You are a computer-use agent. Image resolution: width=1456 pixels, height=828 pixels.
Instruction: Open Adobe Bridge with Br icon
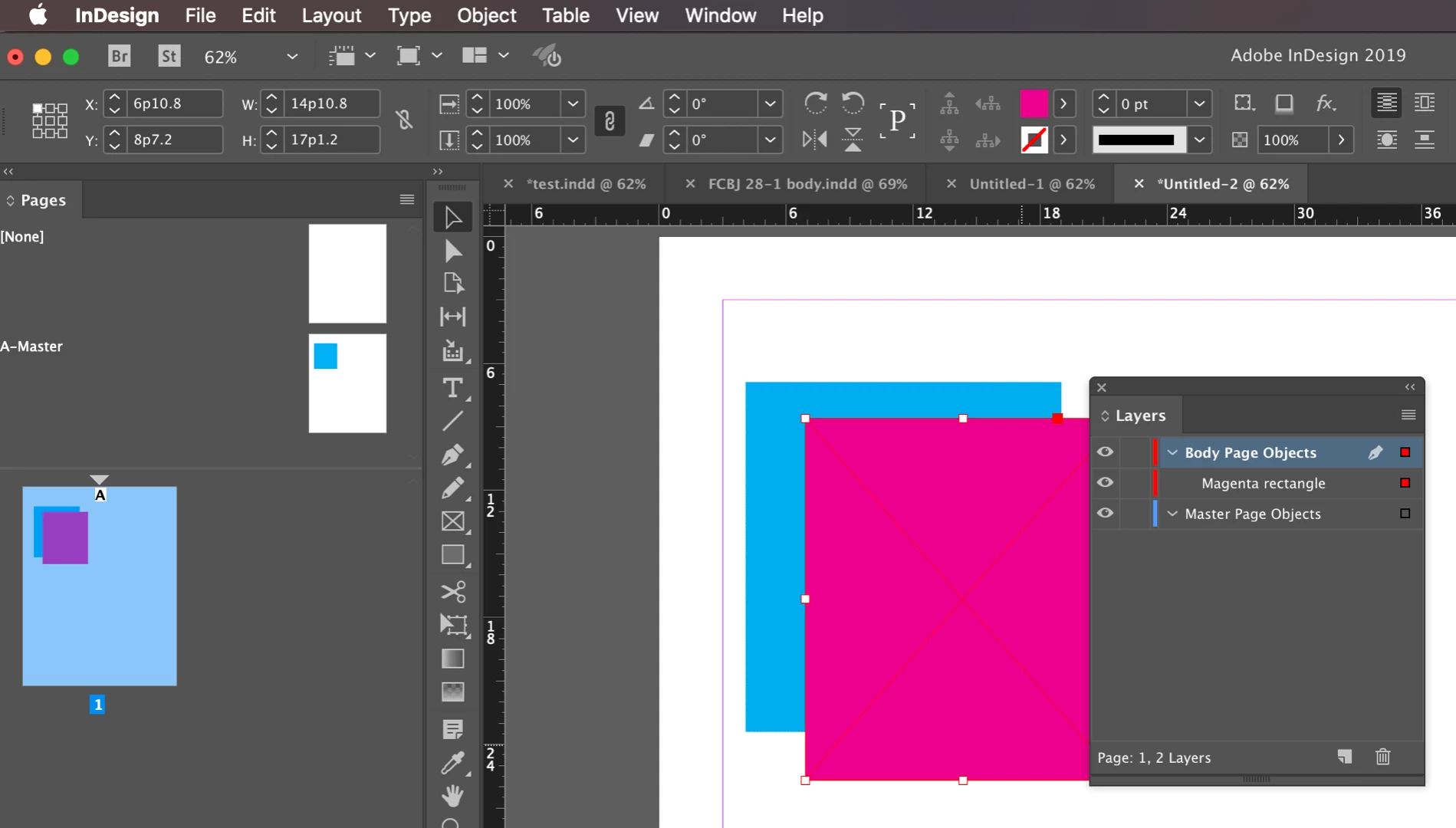click(x=120, y=56)
